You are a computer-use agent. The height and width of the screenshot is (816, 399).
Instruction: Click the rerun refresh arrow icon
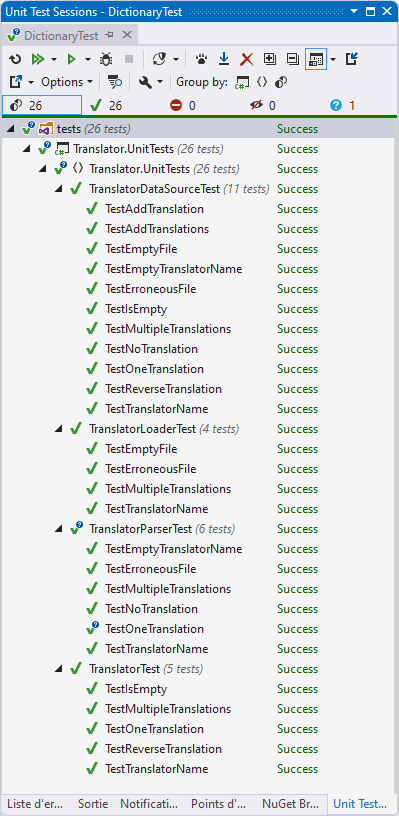pos(16,59)
